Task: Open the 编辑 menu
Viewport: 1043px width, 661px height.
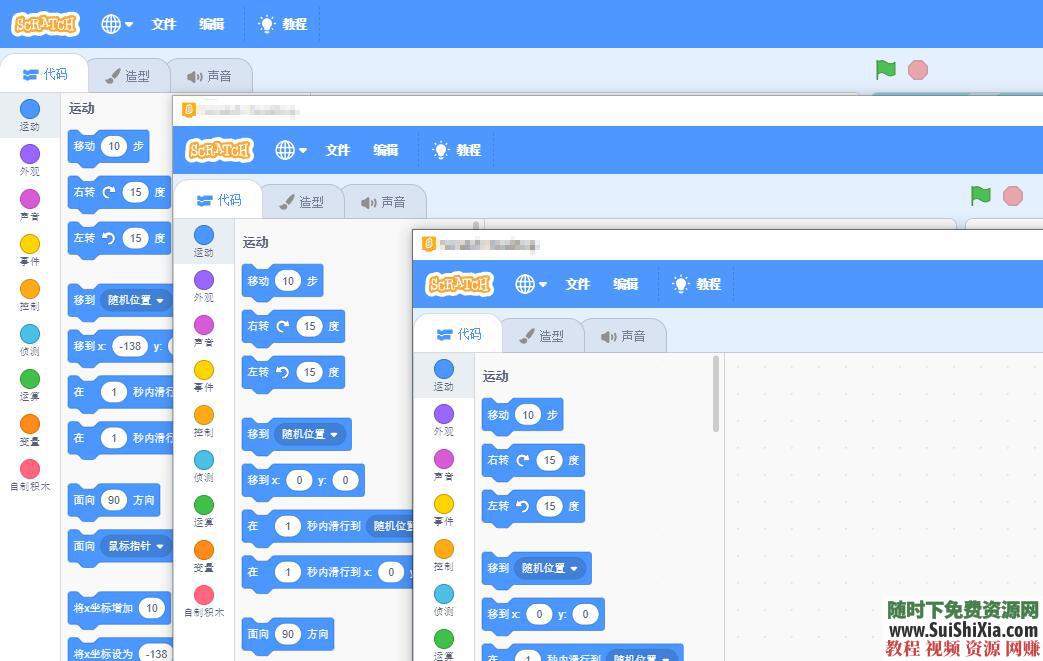Action: click(x=211, y=24)
